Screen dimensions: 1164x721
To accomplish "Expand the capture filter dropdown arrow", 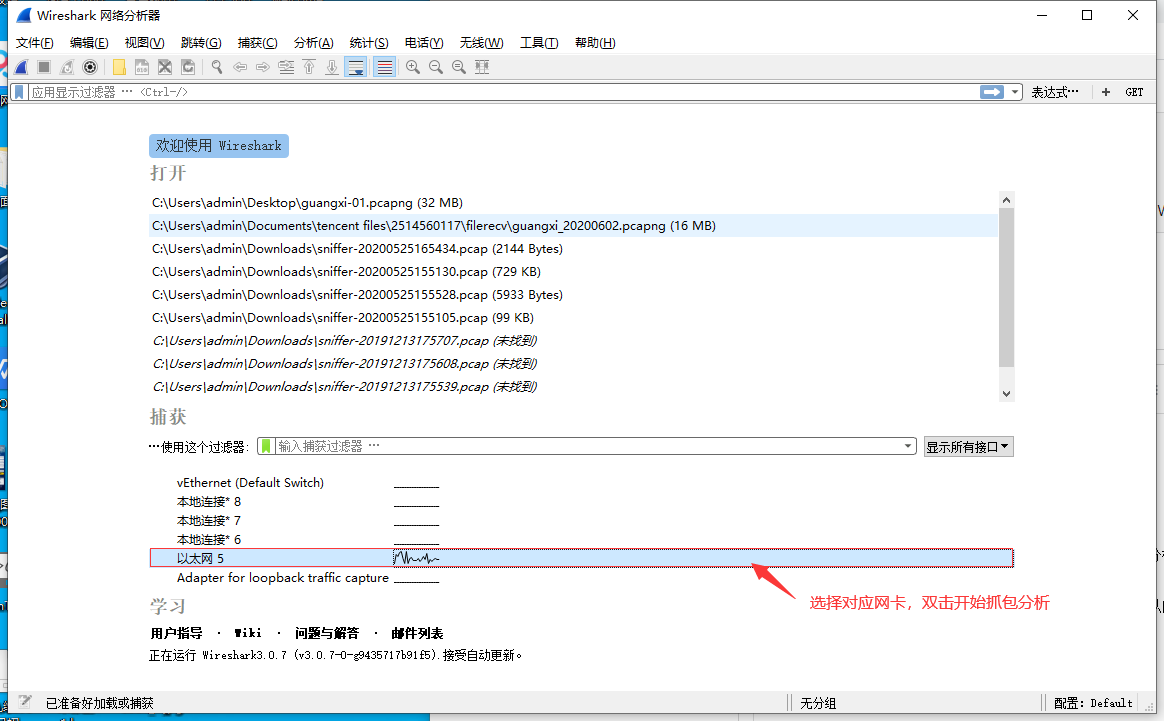I will point(908,446).
